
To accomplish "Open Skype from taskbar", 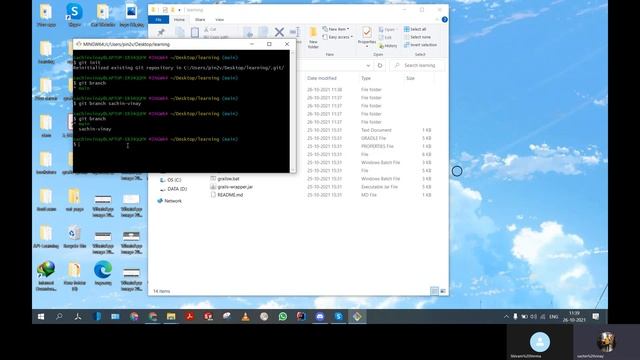I will [338, 316].
